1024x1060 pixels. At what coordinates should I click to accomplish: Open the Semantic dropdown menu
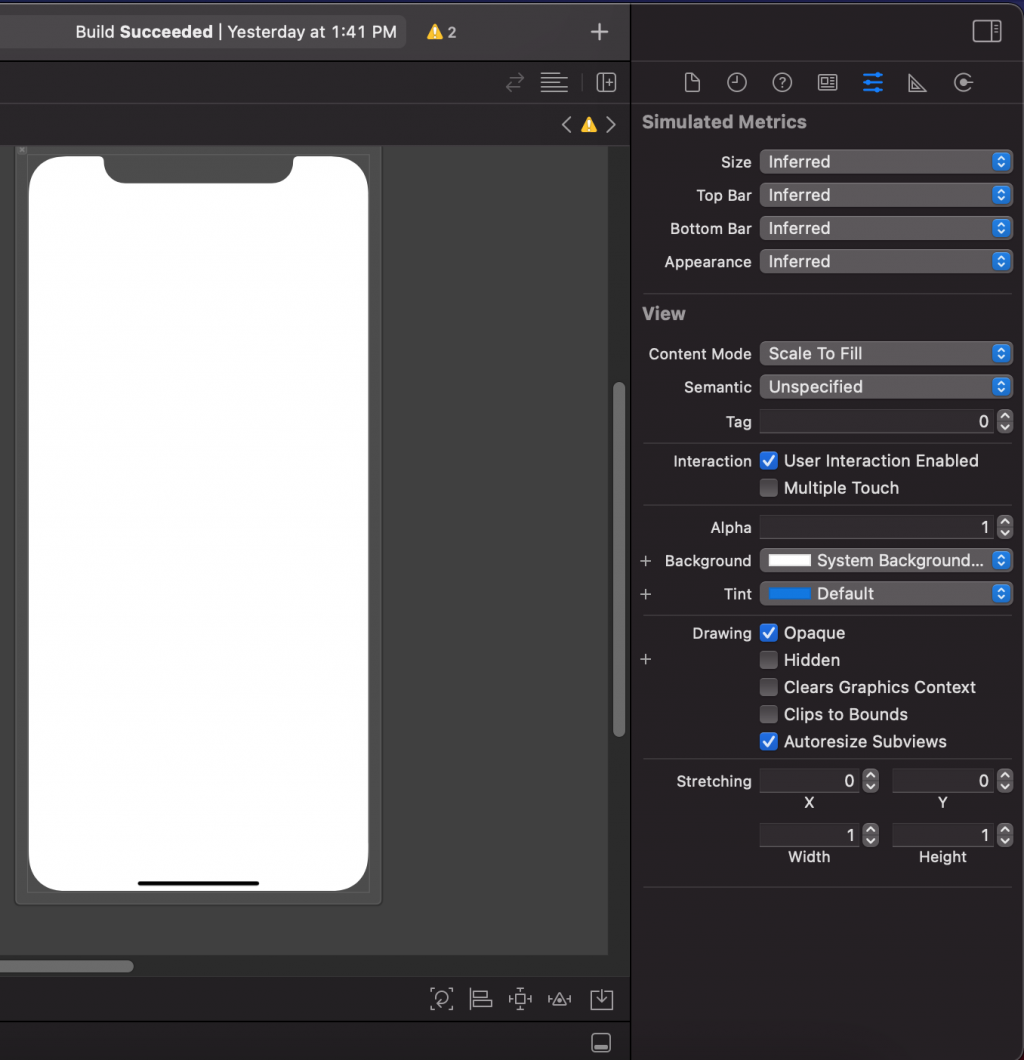point(885,387)
